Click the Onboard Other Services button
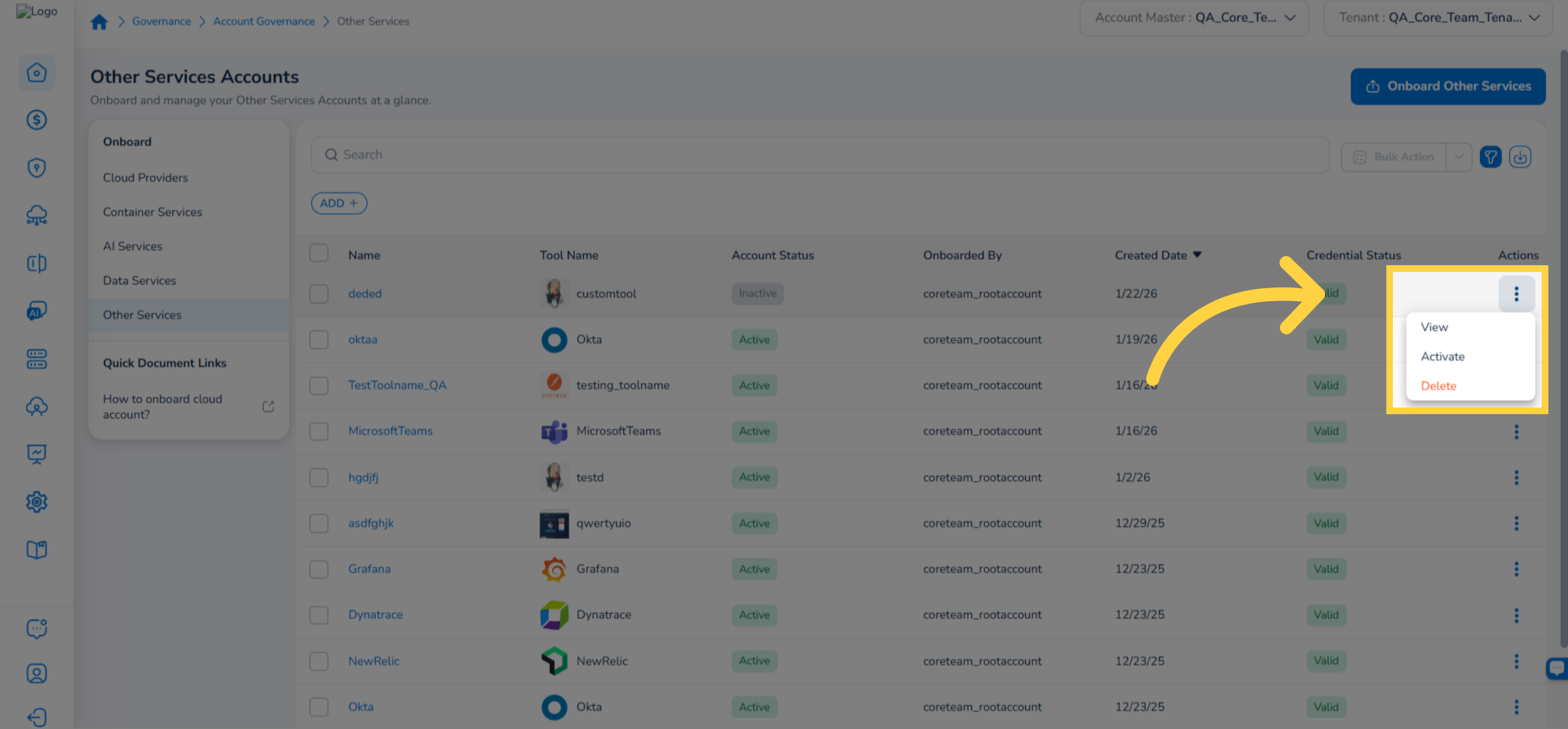The image size is (1568, 729). 1448,86
